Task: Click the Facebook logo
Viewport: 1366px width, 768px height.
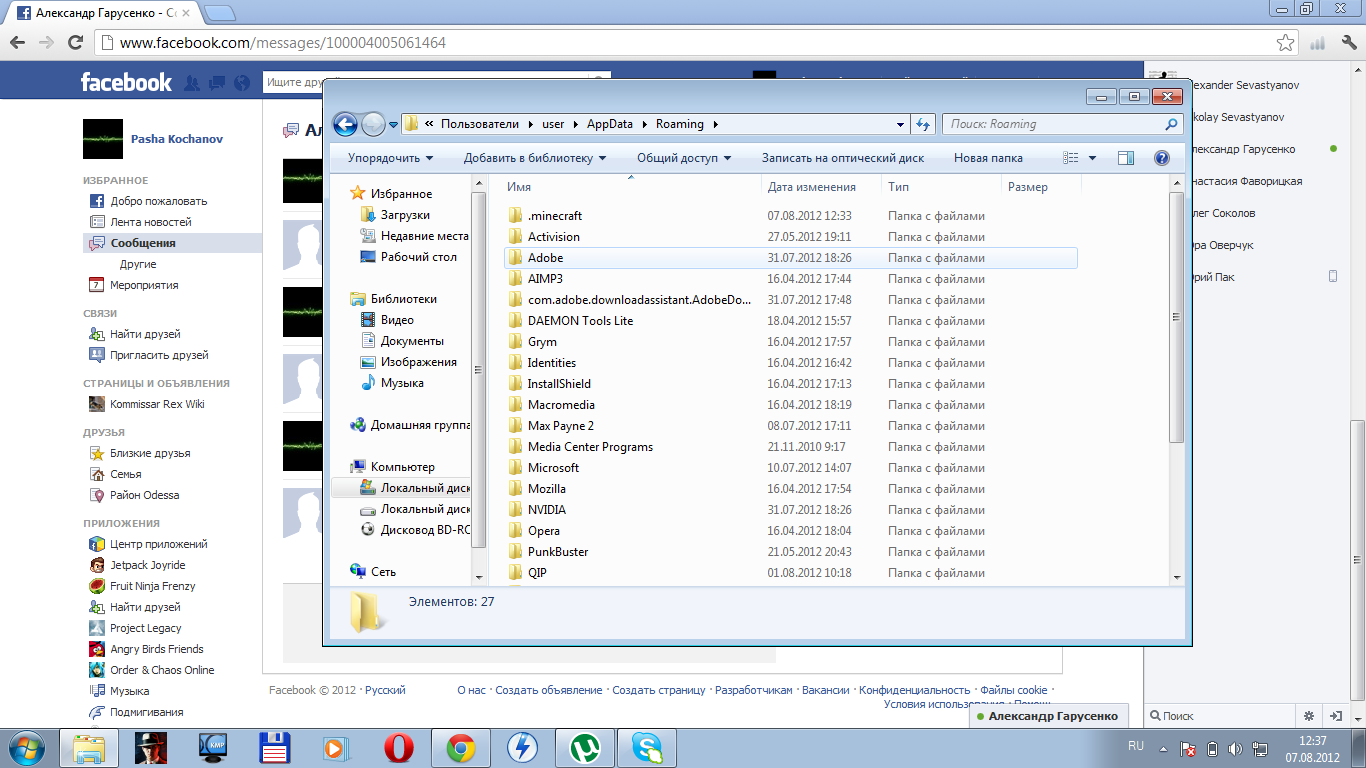Action: pos(126,82)
